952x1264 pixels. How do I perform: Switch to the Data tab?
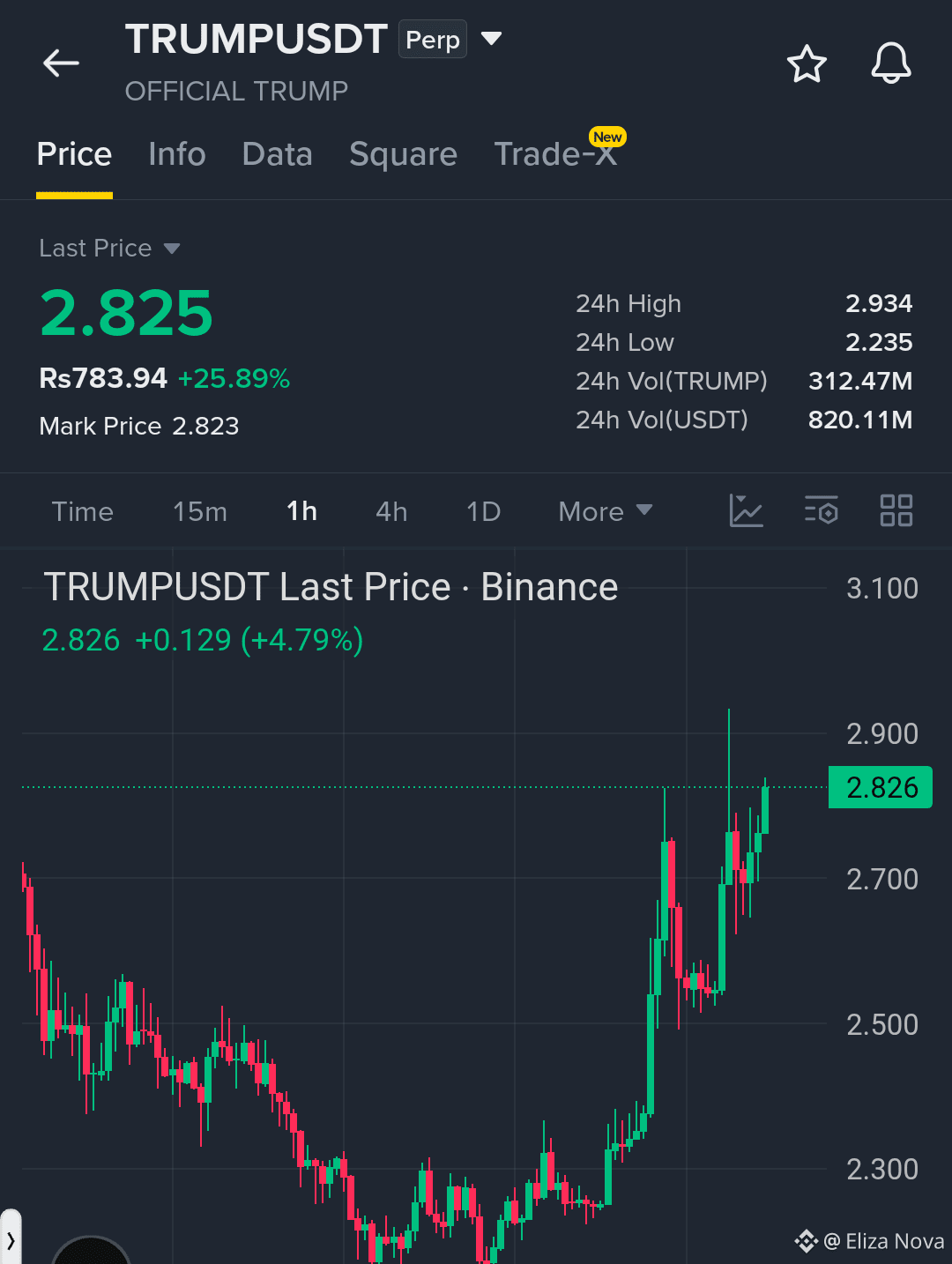pos(278,154)
